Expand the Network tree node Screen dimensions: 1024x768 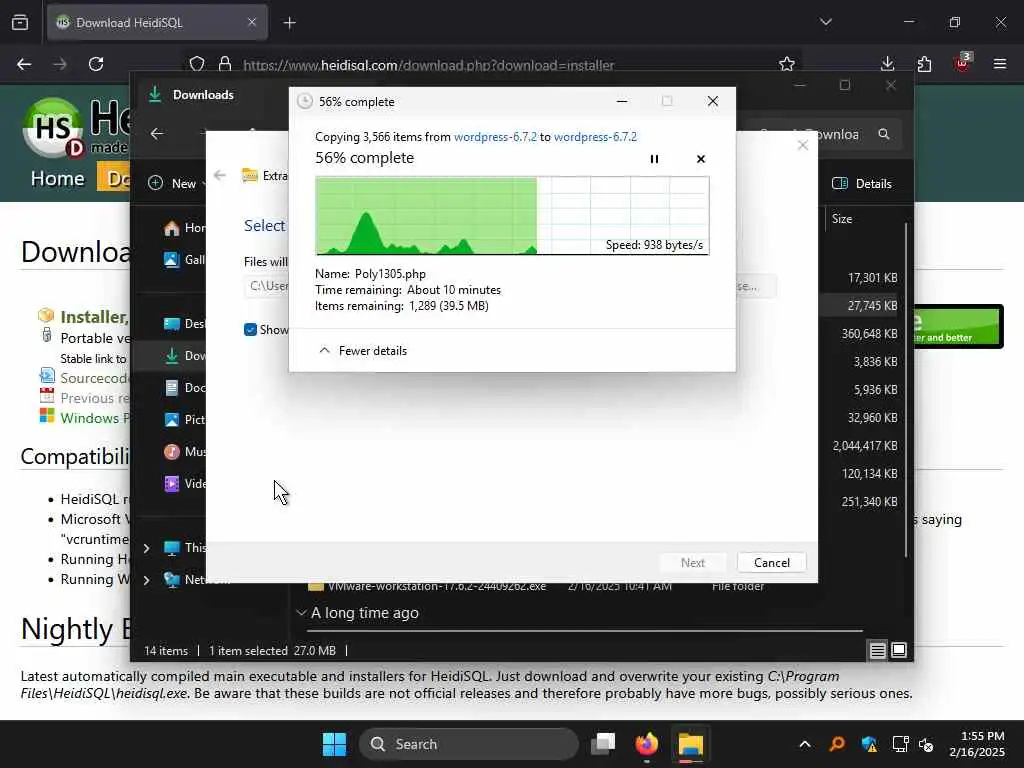pos(147,580)
